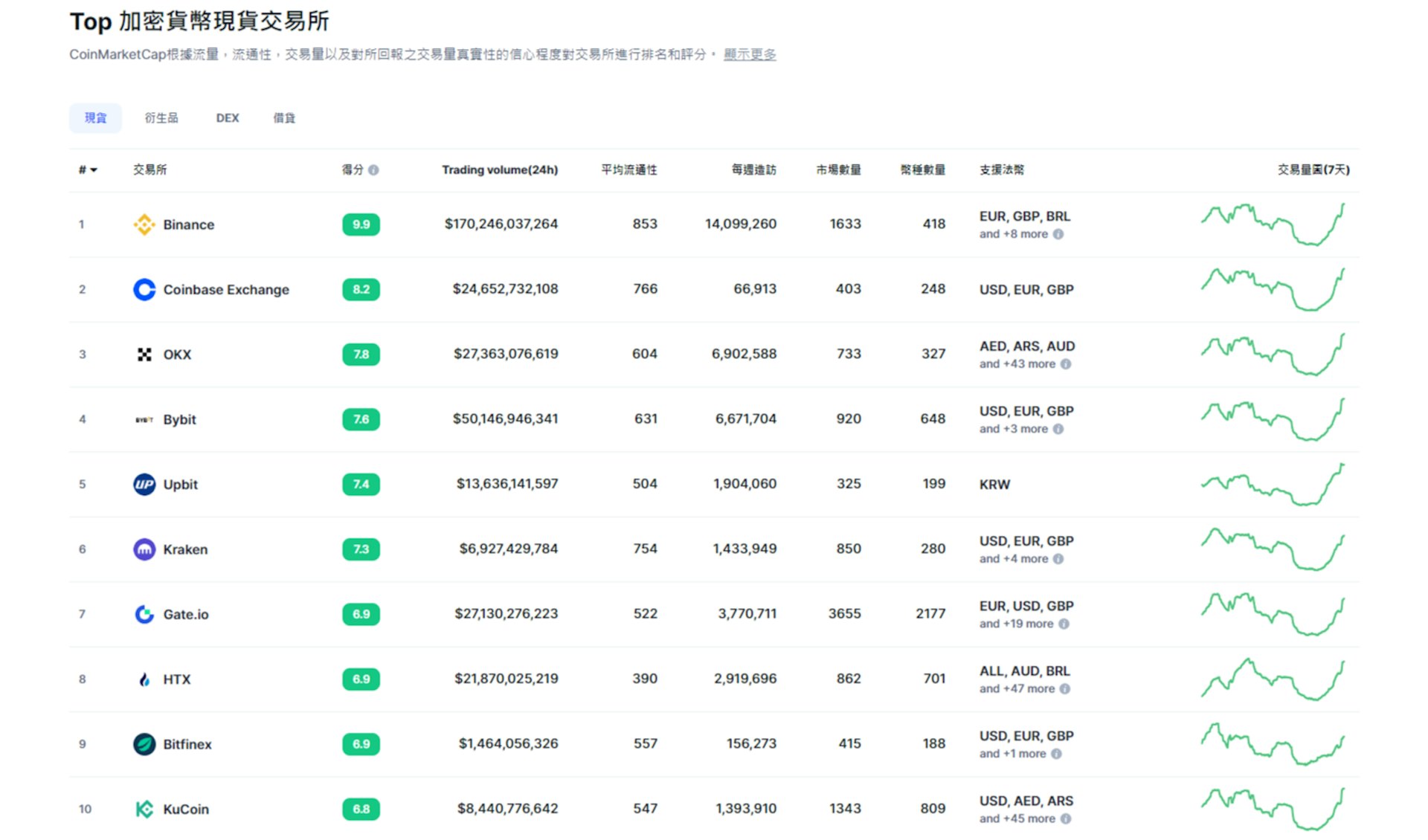Switch to the 衍生品 tab
The image size is (1428, 840).
(161, 117)
